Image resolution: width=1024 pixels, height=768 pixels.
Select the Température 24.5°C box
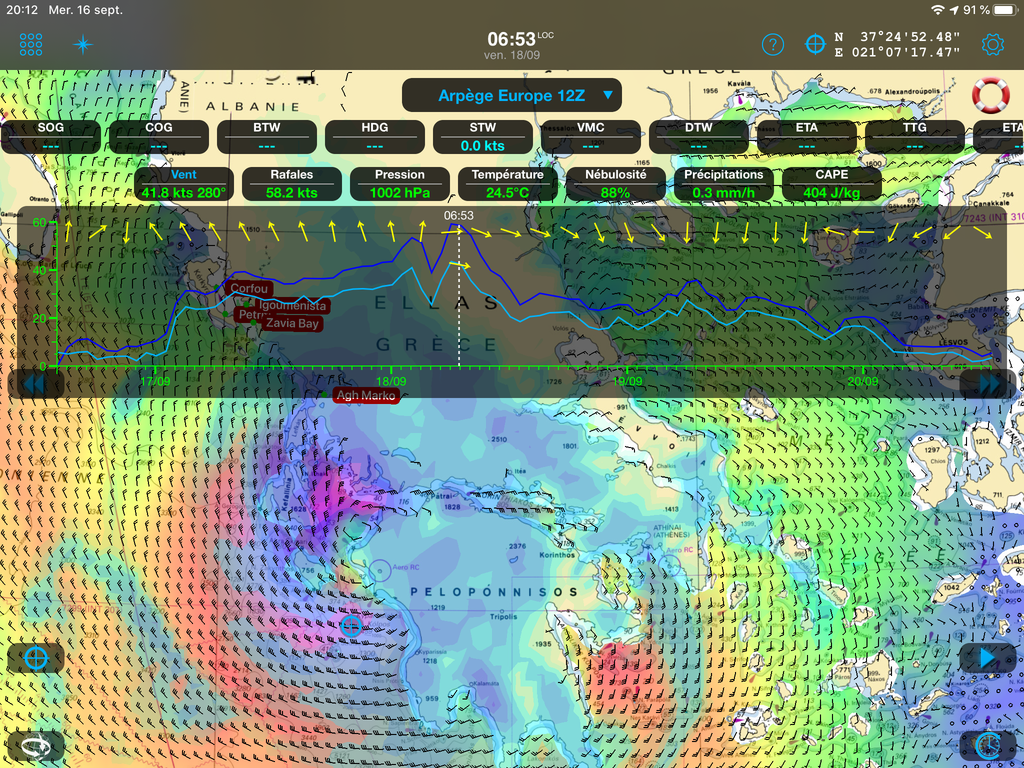(x=507, y=184)
